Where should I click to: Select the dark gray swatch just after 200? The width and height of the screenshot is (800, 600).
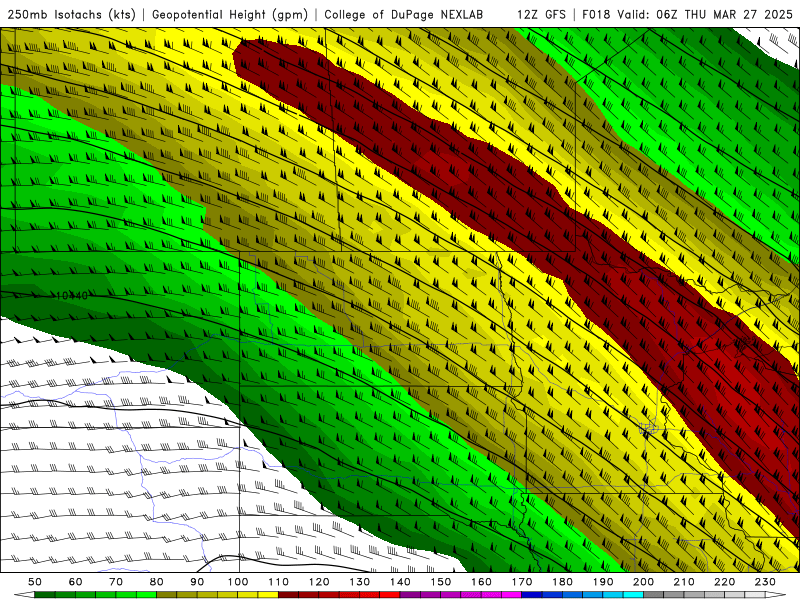click(654, 594)
